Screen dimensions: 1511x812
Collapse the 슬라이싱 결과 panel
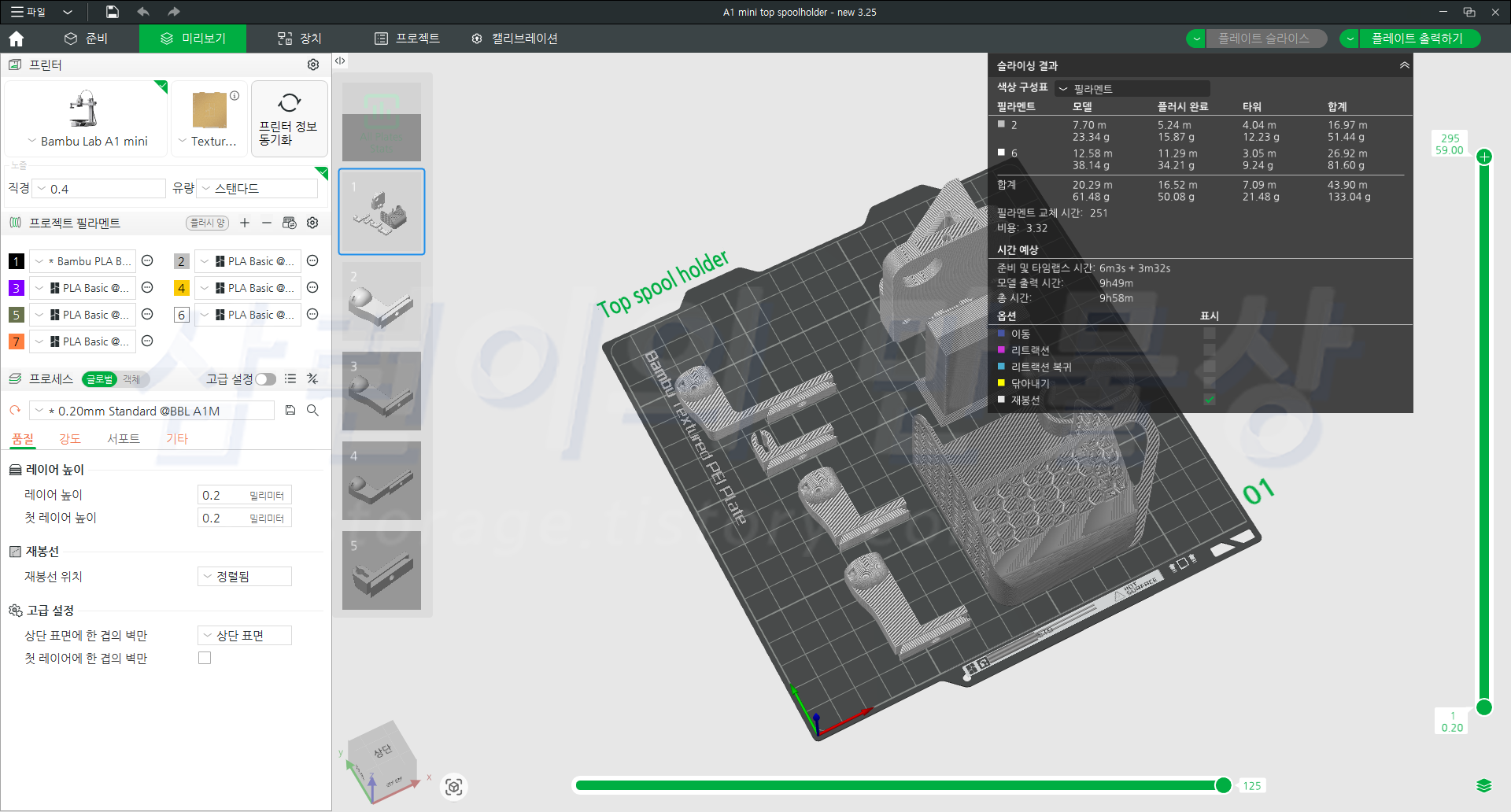pos(1404,65)
